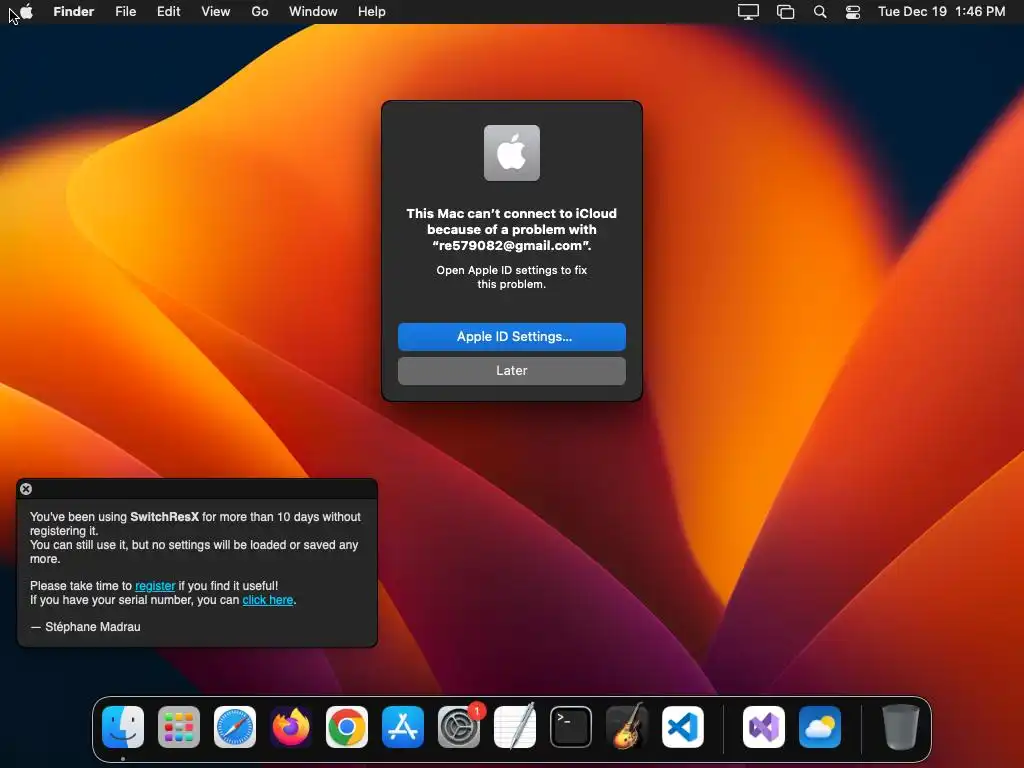This screenshot has width=1024, height=768.
Task: Open the View menu
Action: 216,12
